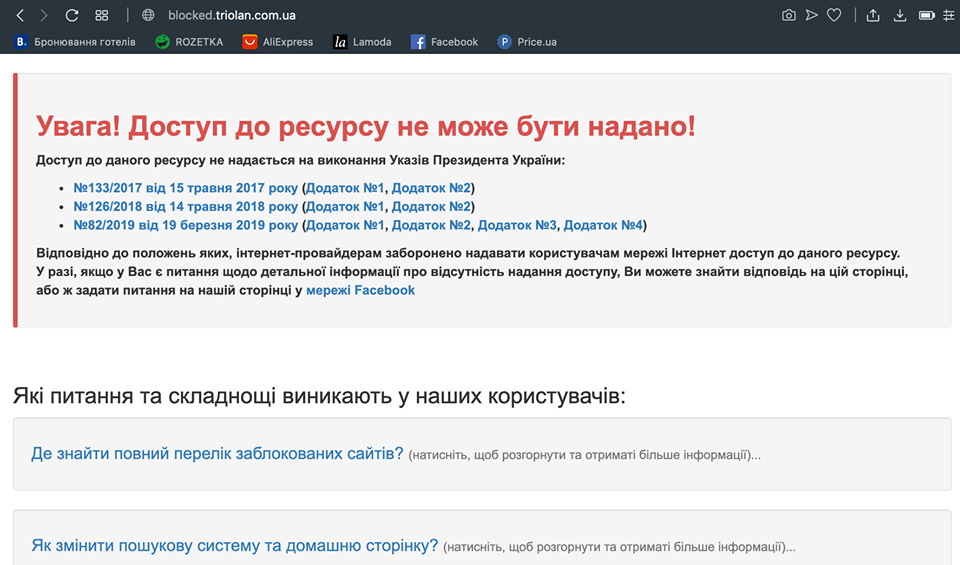Open the speed dial grid icon
The width and height of the screenshot is (960, 565).
(x=101, y=15)
